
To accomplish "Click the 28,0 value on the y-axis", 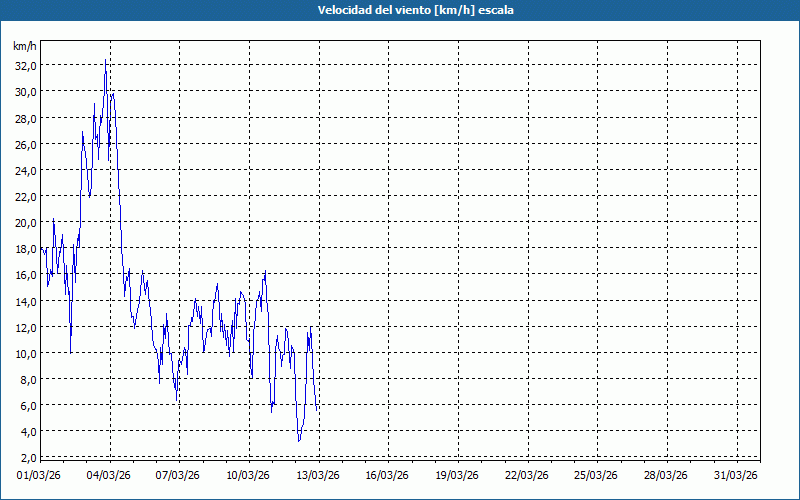I will click(24, 118).
